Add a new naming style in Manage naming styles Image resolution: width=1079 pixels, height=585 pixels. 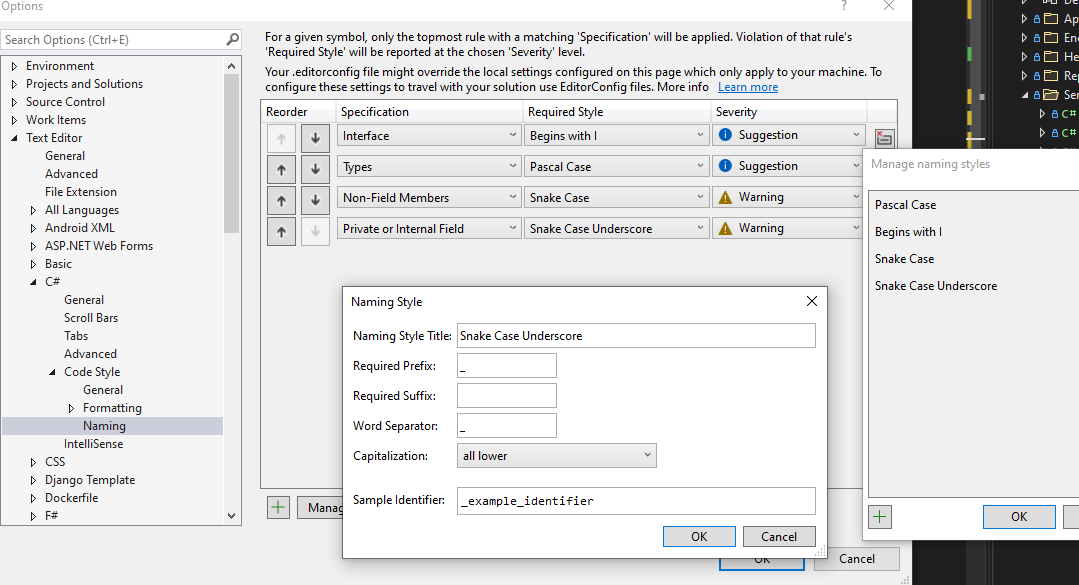pos(880,516)
